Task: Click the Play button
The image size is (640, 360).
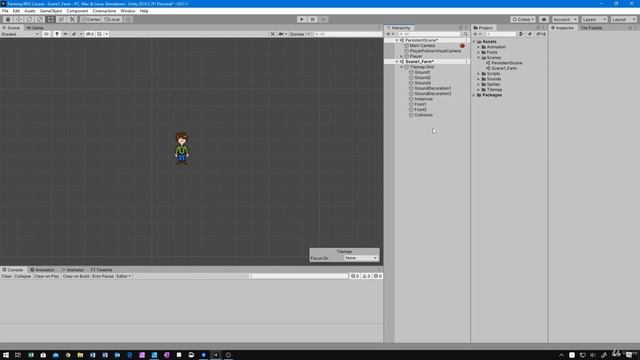Action: (302, 19)
